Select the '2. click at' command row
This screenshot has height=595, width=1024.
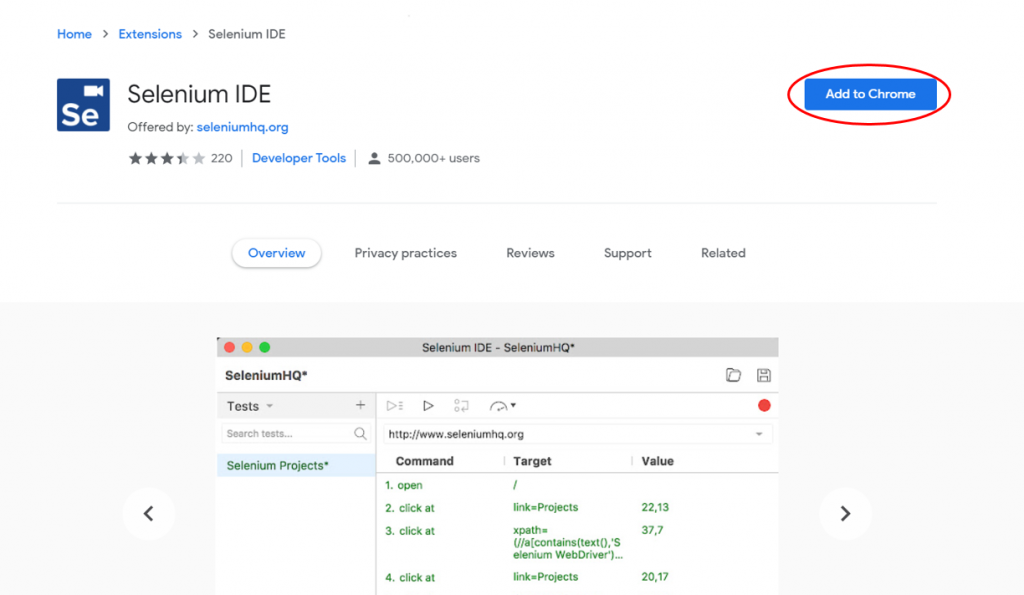[x=577, y=507]
